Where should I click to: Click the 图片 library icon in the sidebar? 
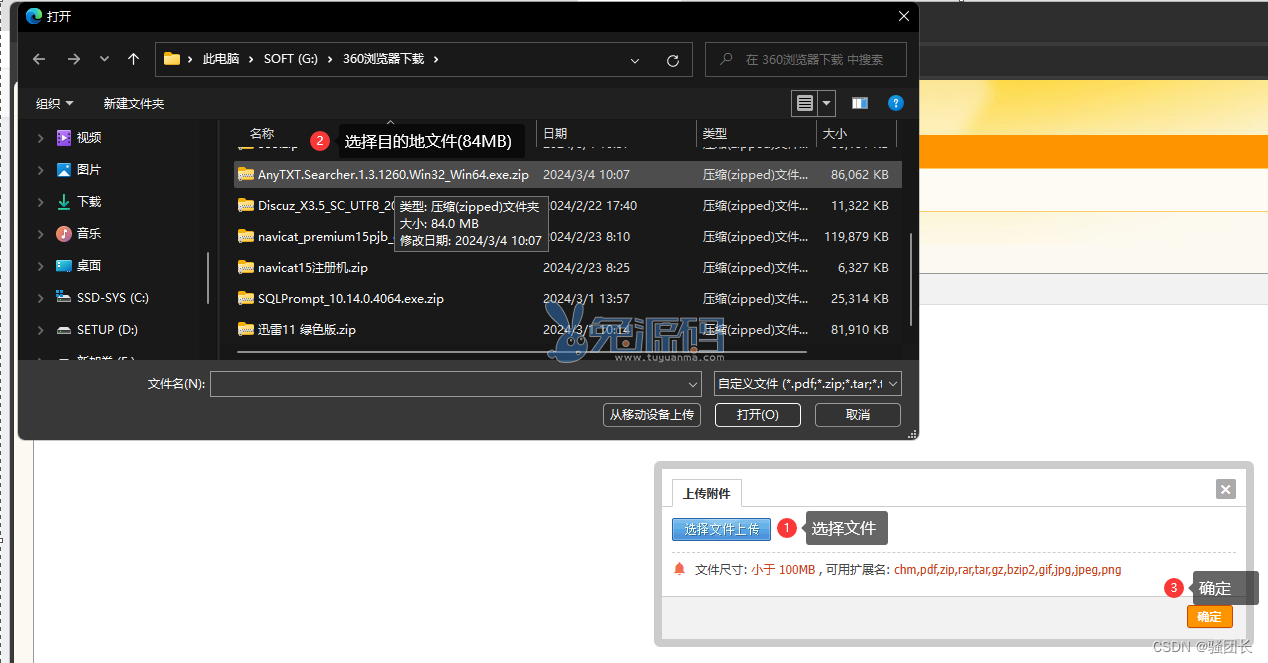(x=64, y=169)
